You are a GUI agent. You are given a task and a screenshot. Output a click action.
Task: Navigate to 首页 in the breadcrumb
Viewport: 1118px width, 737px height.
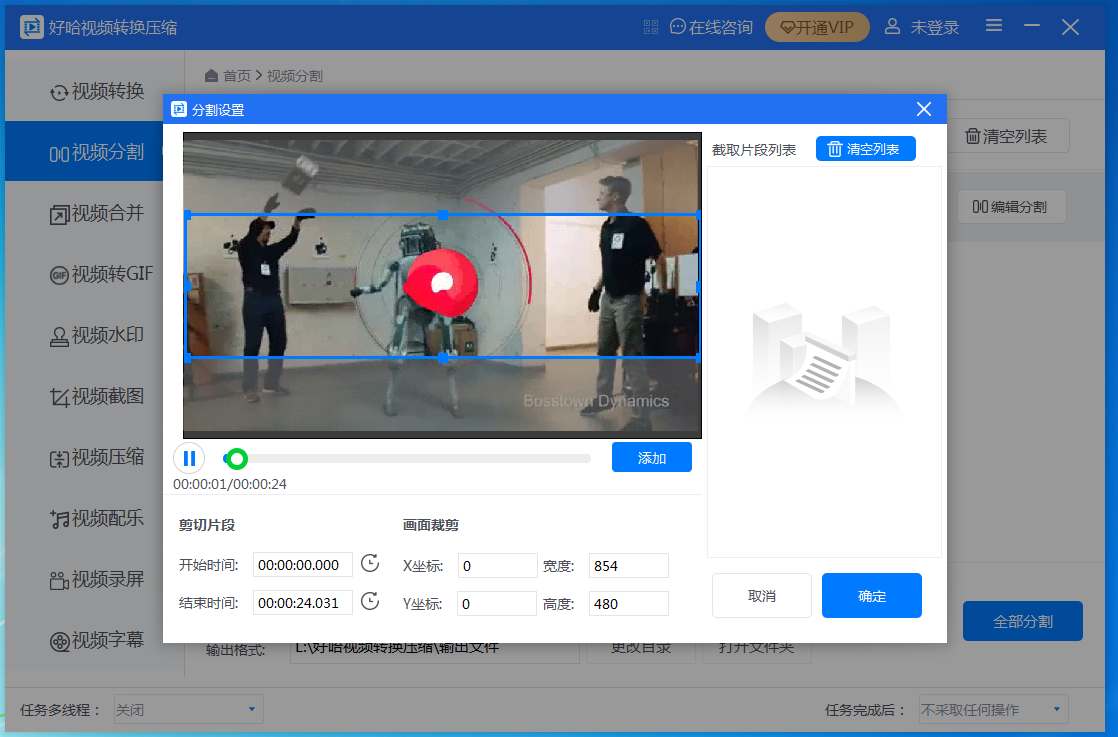click(237, 75)
